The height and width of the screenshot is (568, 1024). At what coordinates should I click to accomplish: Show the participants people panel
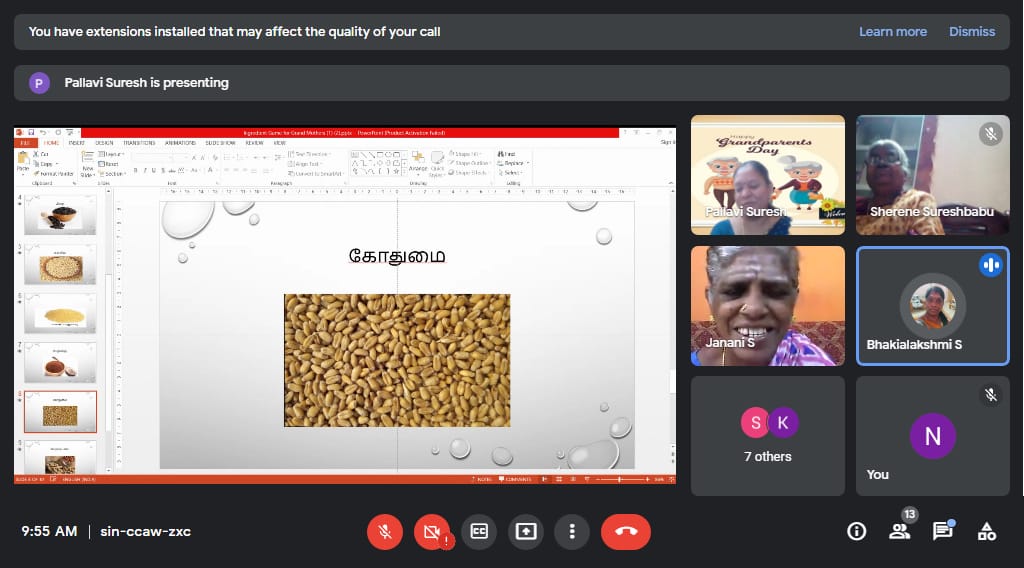(900, 531)
